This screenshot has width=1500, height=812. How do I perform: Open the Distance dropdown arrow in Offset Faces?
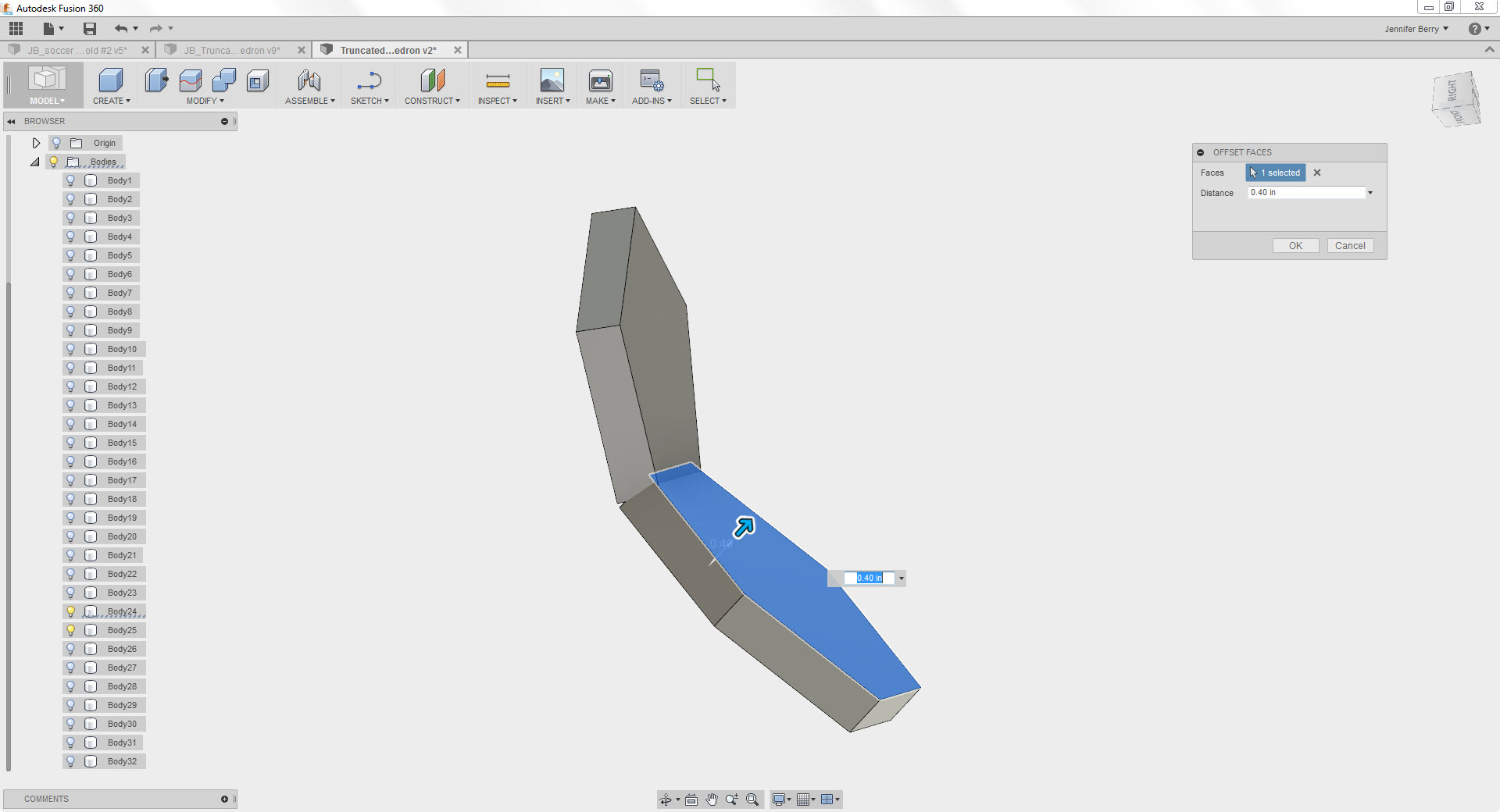click(1370, 193)
